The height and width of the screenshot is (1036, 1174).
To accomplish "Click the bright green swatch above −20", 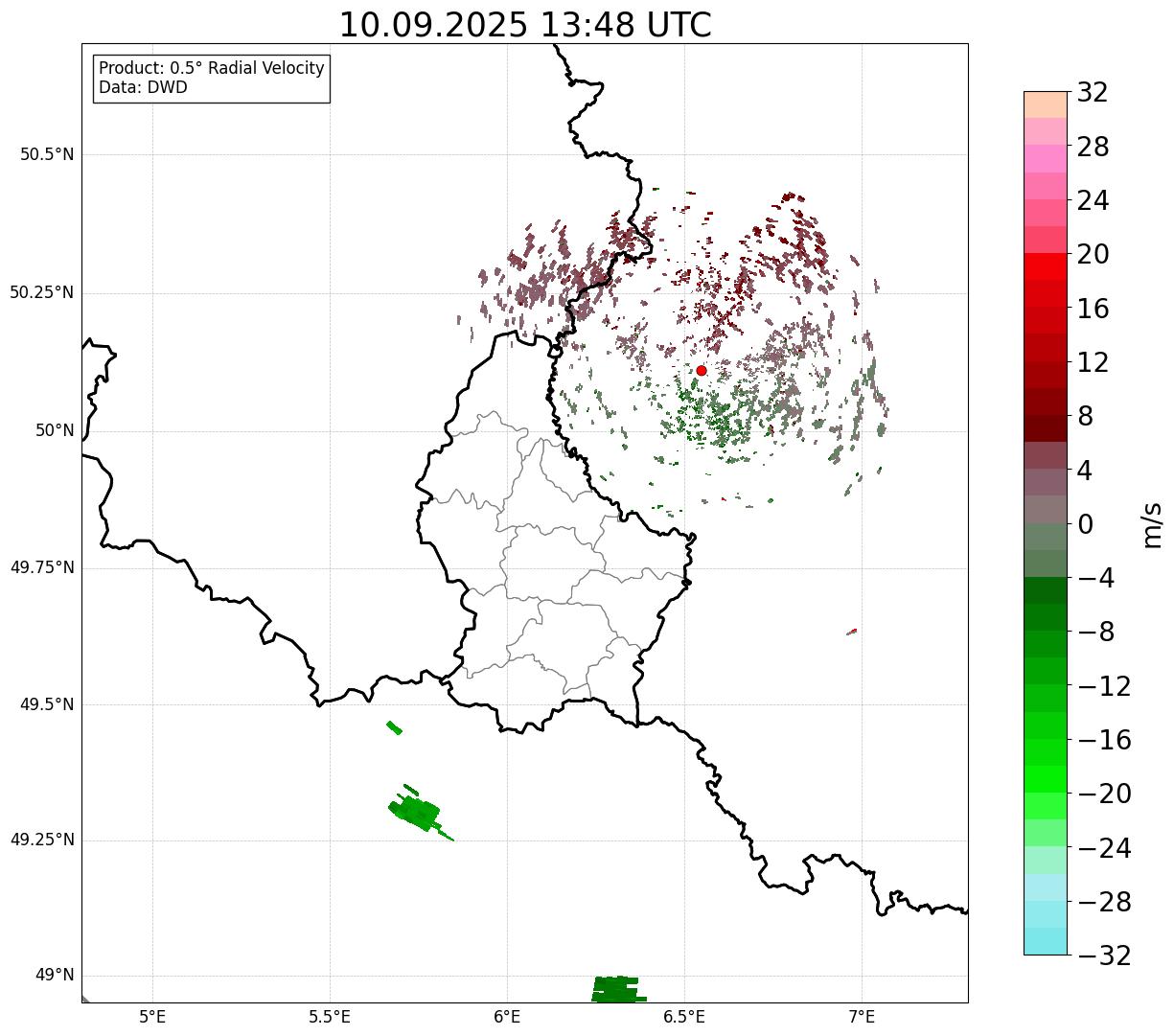I will click(x=1046, y=779).
